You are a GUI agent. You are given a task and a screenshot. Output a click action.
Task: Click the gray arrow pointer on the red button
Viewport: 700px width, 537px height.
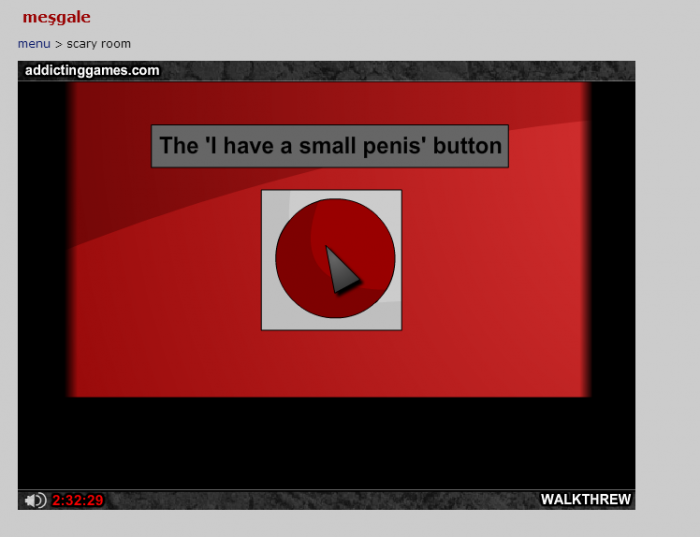(341, 269)
